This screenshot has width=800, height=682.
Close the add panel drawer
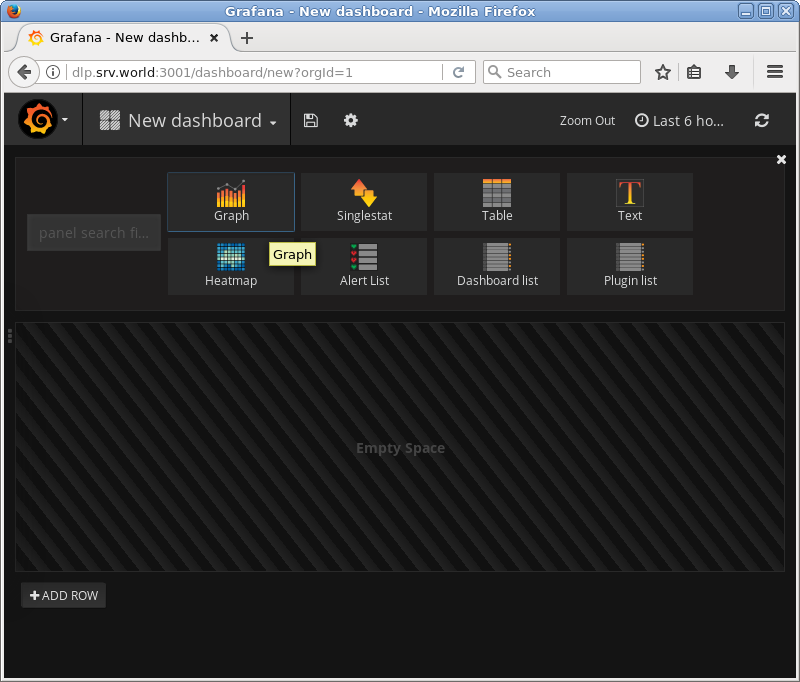pos(781,160)
